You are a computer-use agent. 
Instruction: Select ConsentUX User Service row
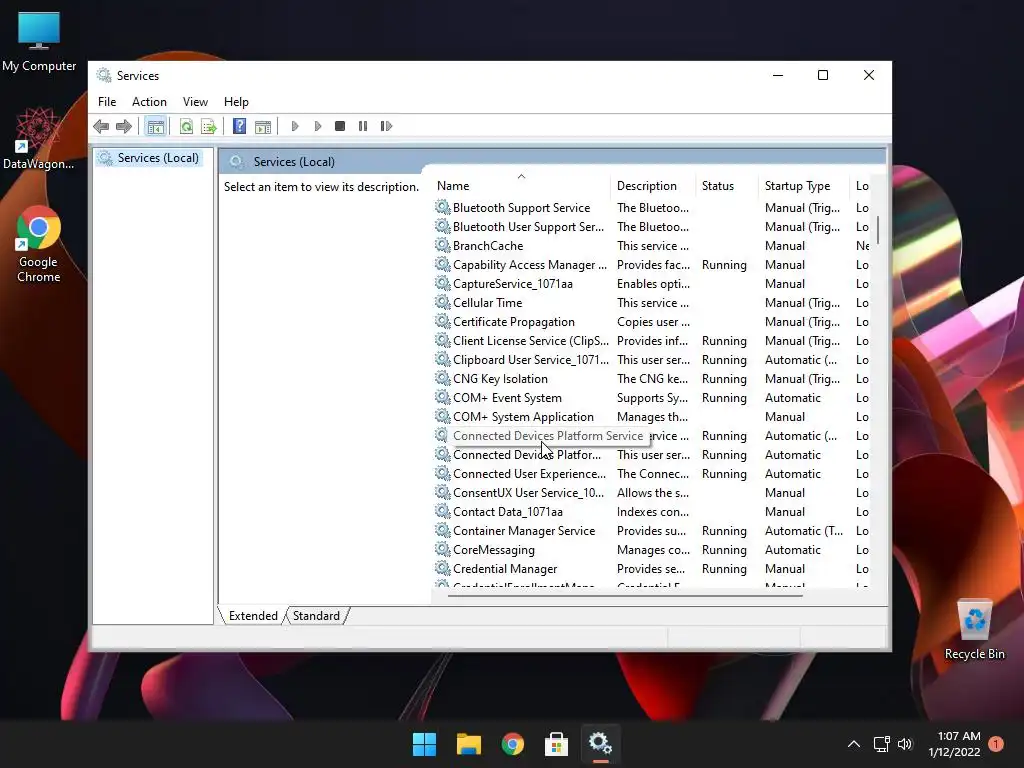[652, 492]
